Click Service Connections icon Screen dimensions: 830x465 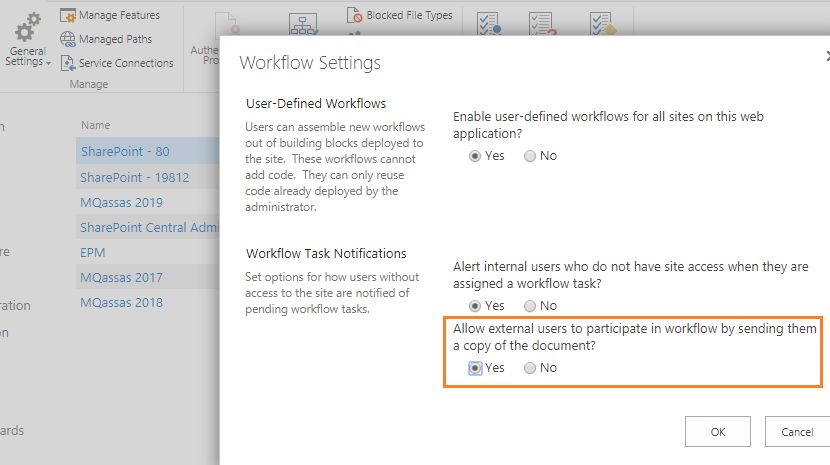68,63
